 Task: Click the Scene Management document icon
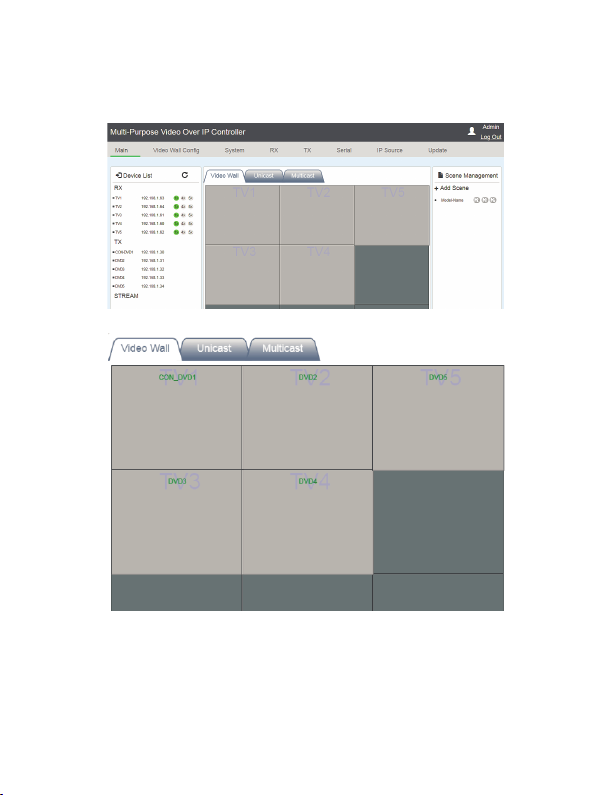click(440, 175)
